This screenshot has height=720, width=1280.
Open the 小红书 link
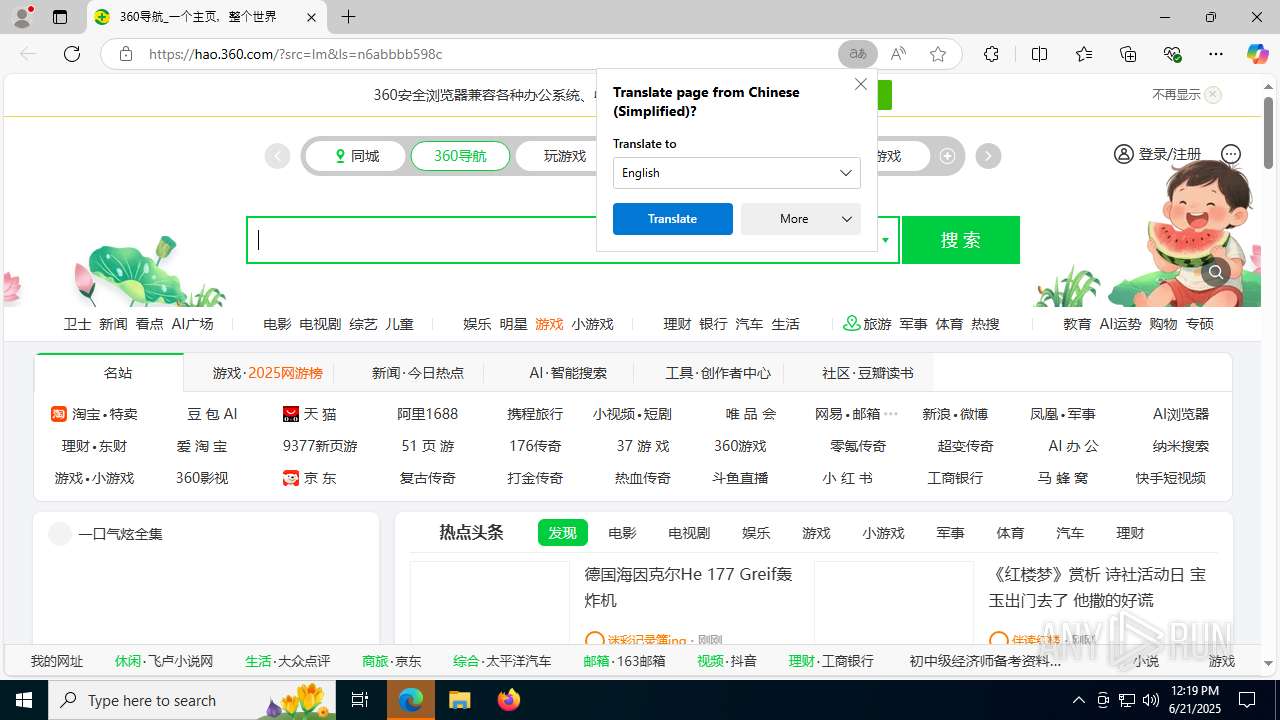point(847,478)
